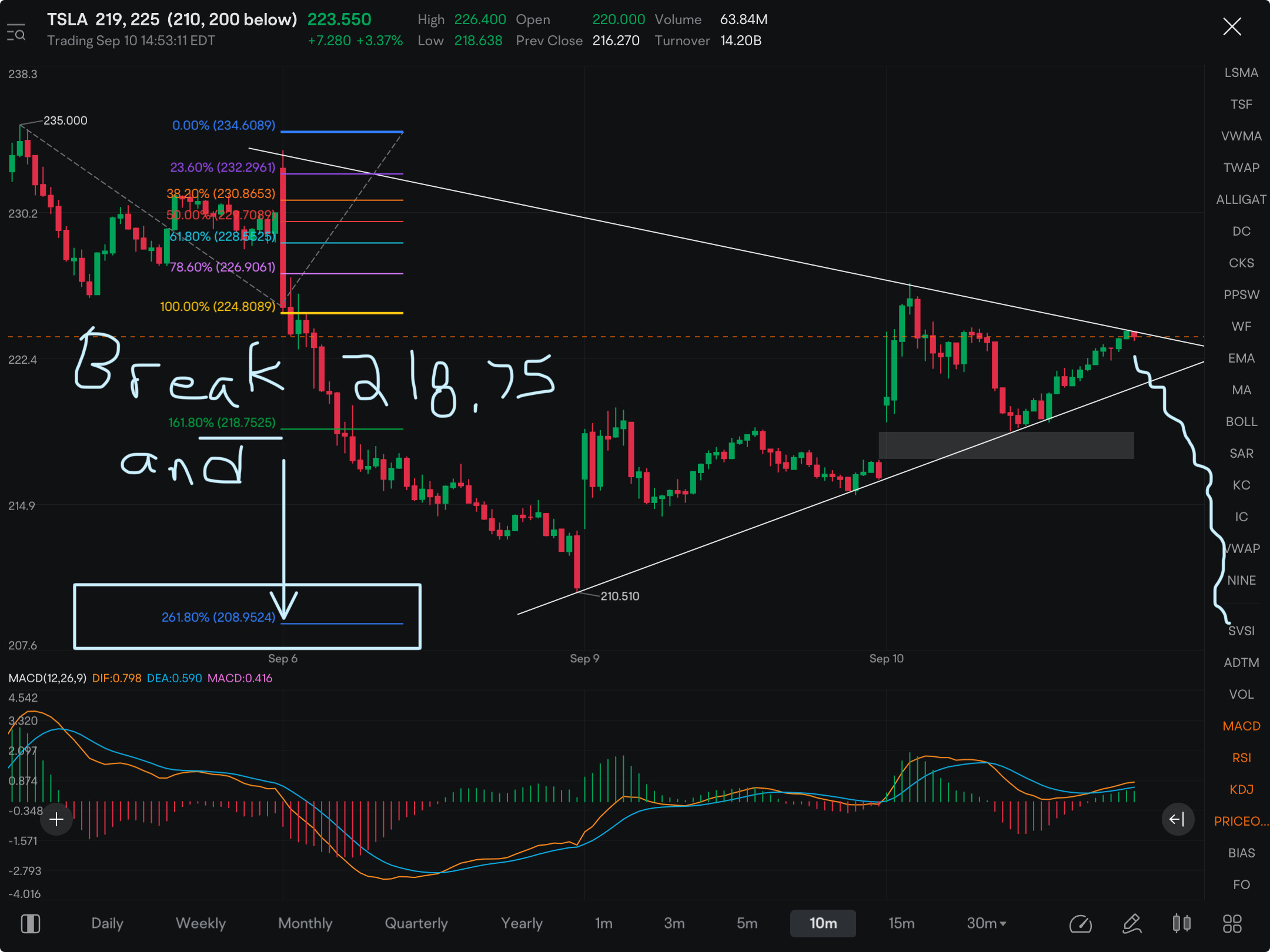This screenshot has height=952, width=1270.
Task: Enable the TSF indicator
Action: click(x=1241, y=105)
